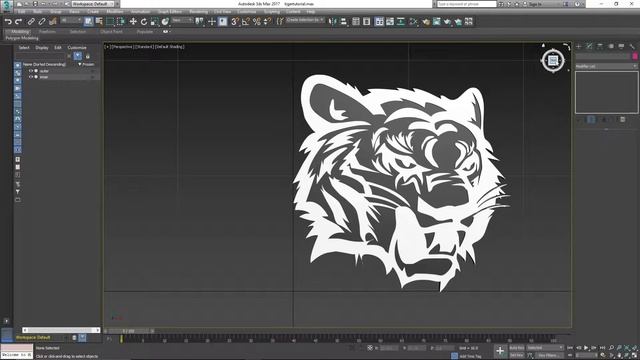Open the Modifier List dropdown
The height and width of the screenshot is (360, 640).
(x=606, y=66)
